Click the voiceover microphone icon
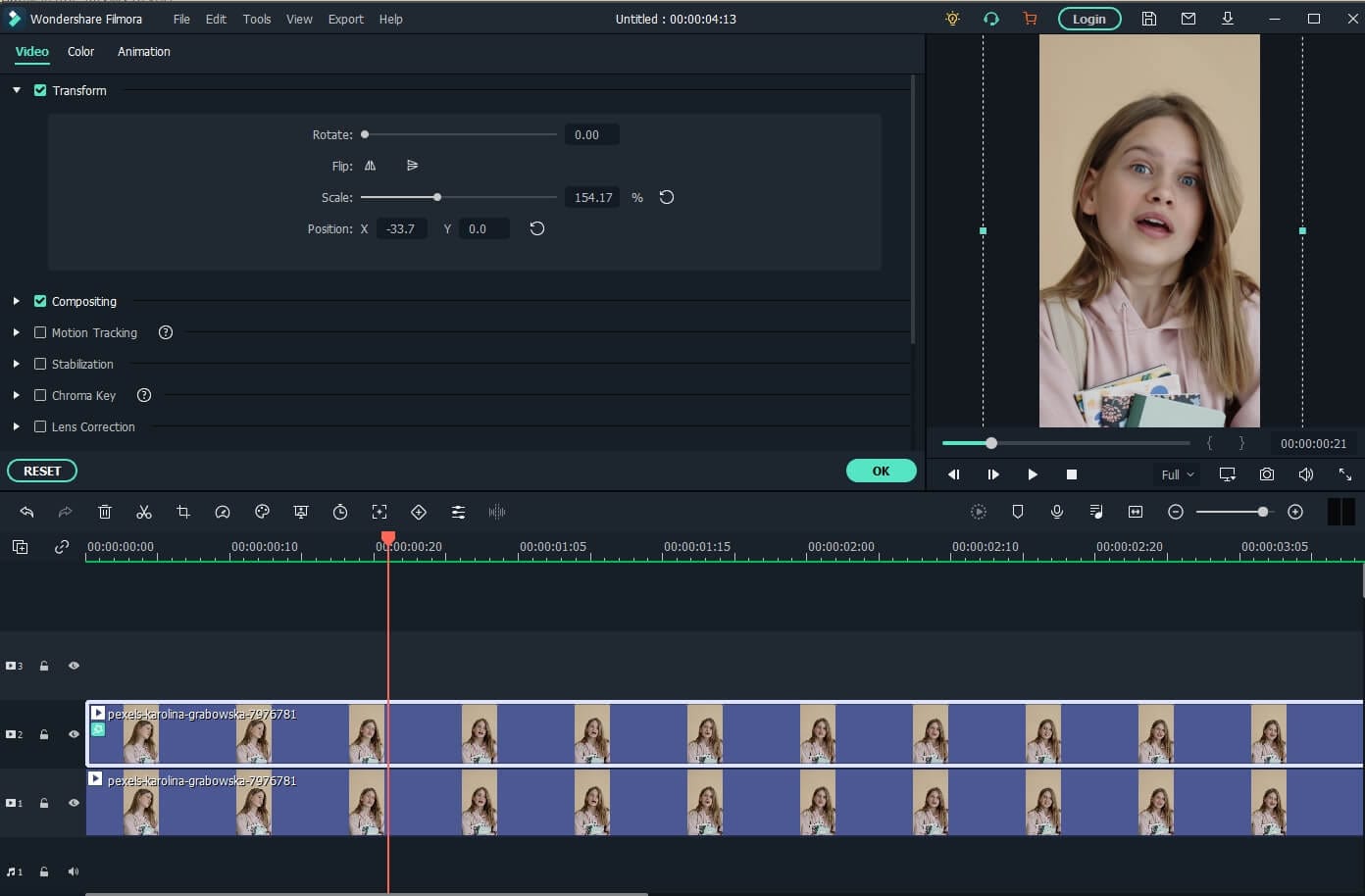 (1057, 512)
